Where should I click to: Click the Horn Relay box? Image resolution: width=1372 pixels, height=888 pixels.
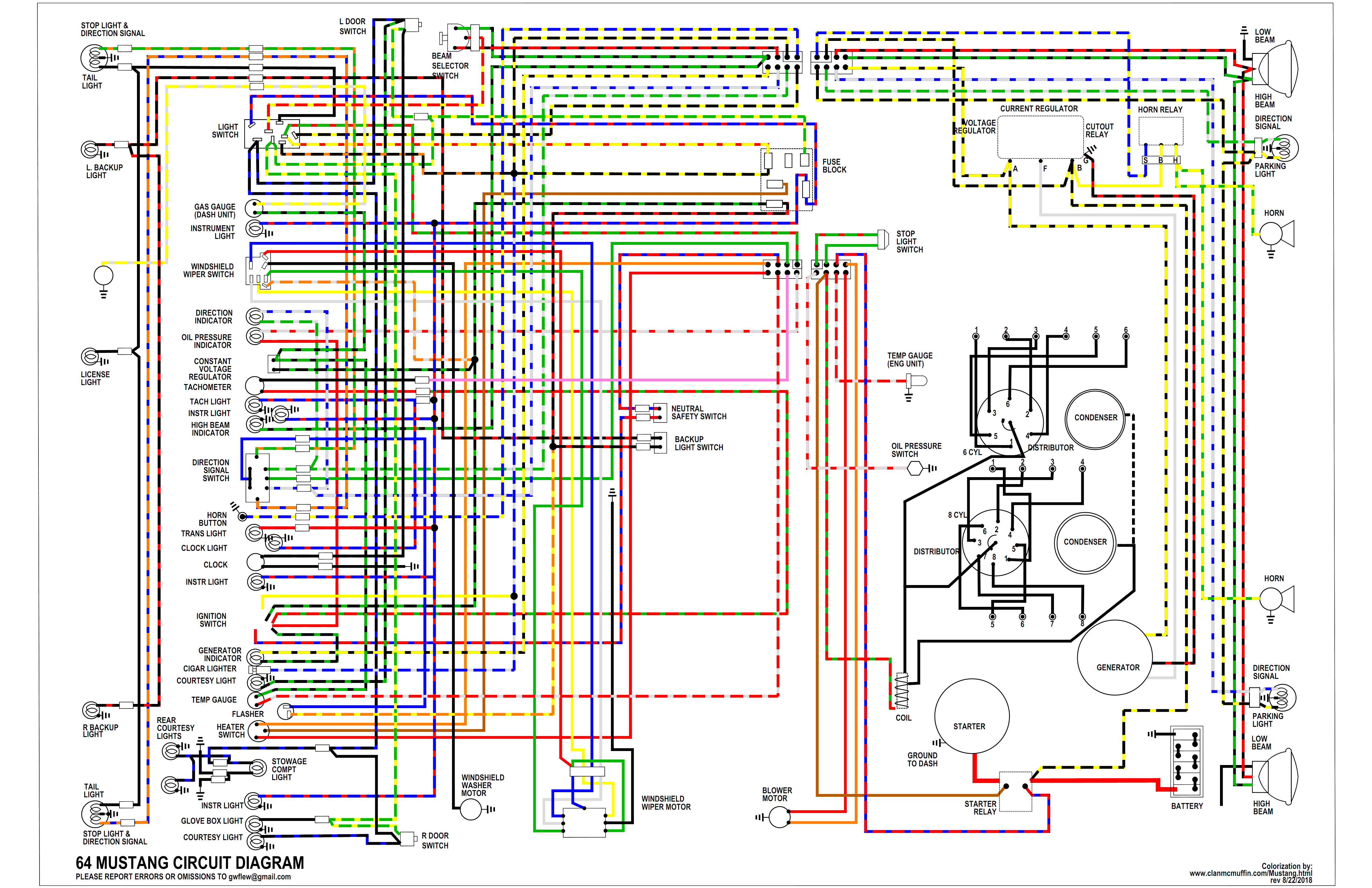pos(1161,132)
